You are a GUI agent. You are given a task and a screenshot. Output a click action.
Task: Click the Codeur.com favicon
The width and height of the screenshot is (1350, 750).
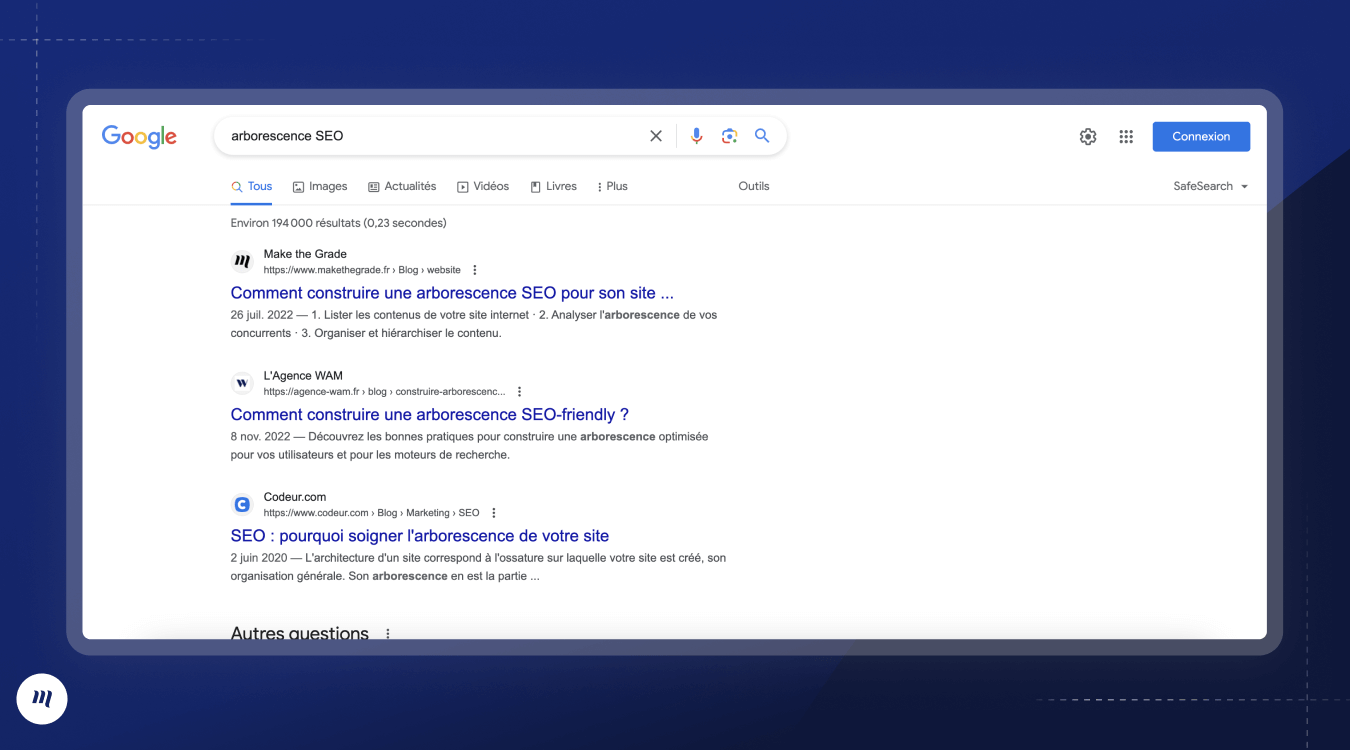pyautogui.click(x=242, y=504)
